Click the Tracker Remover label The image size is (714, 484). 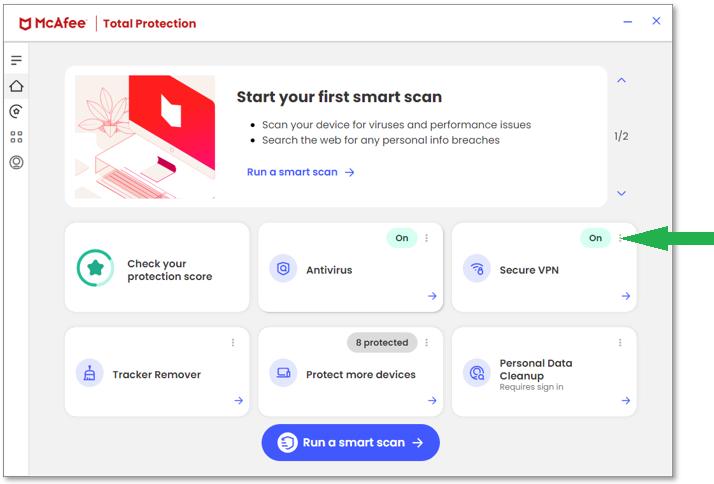(x=157, y=374)
